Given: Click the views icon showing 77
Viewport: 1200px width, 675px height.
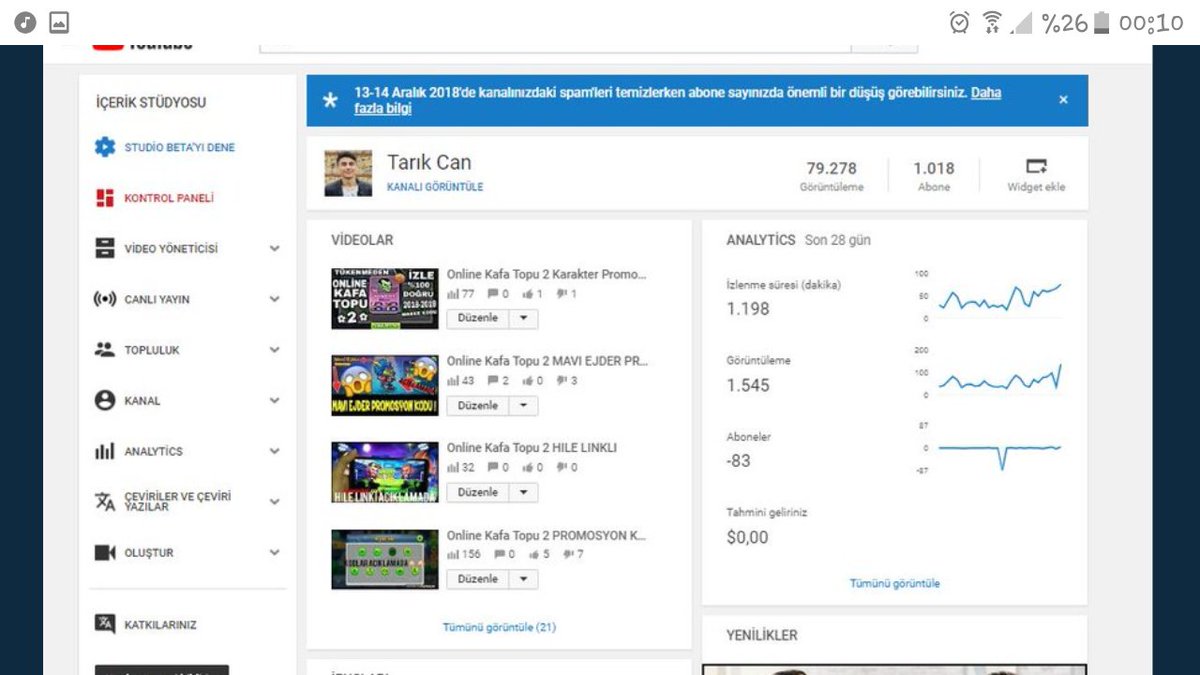Looking at the screenshot, I should click(x=453, y=294).
